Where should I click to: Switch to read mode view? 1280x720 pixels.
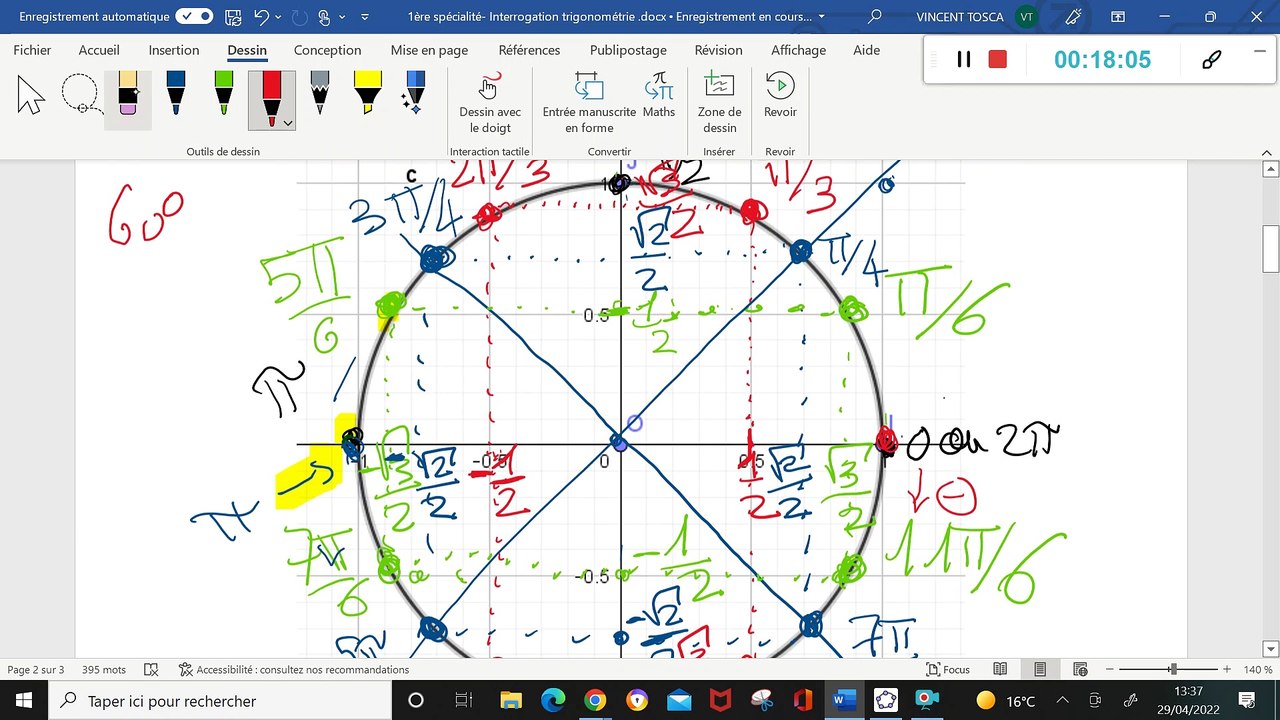(1000, 670)
